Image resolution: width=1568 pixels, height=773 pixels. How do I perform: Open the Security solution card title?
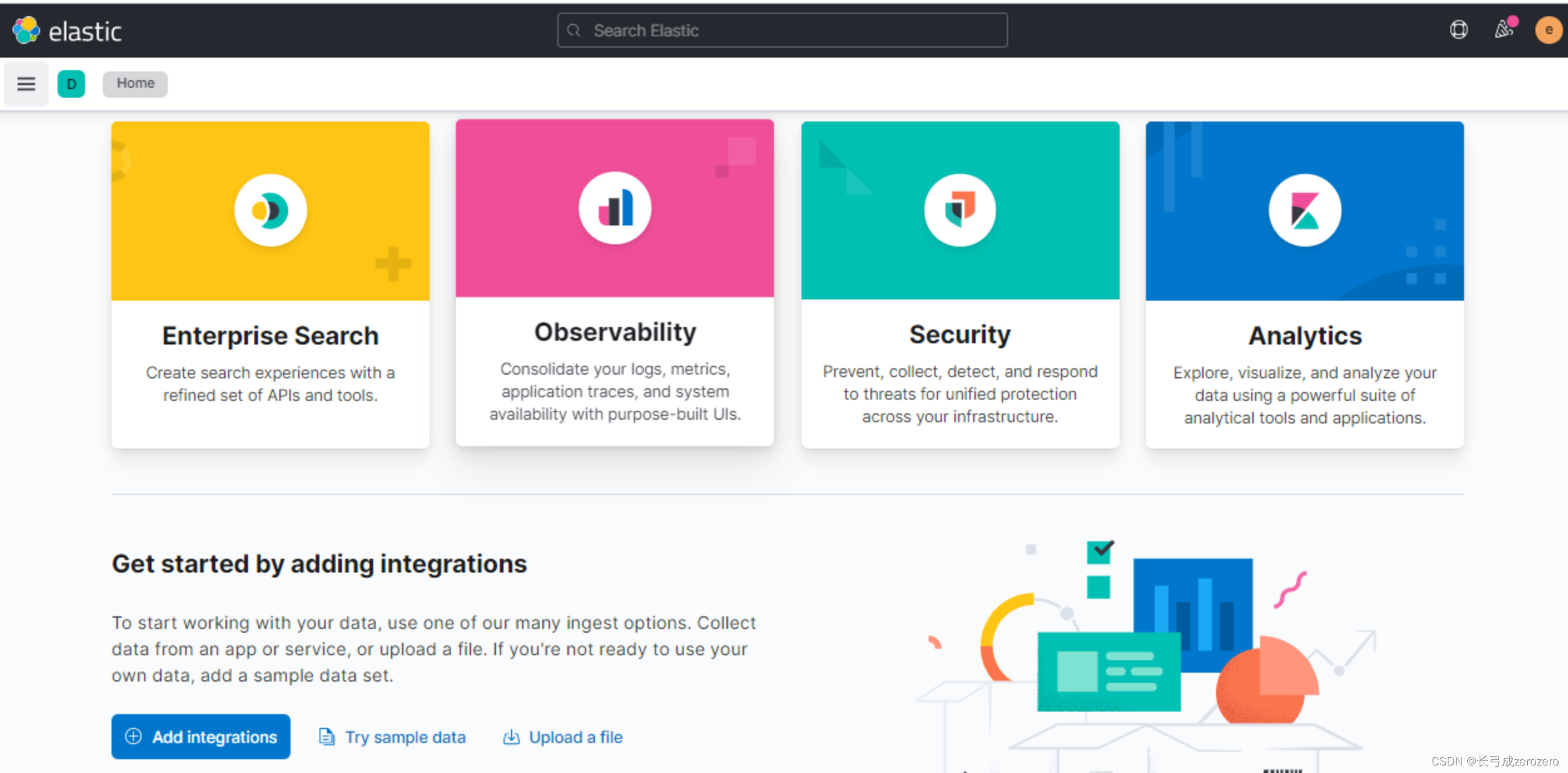tap(960, 335)
